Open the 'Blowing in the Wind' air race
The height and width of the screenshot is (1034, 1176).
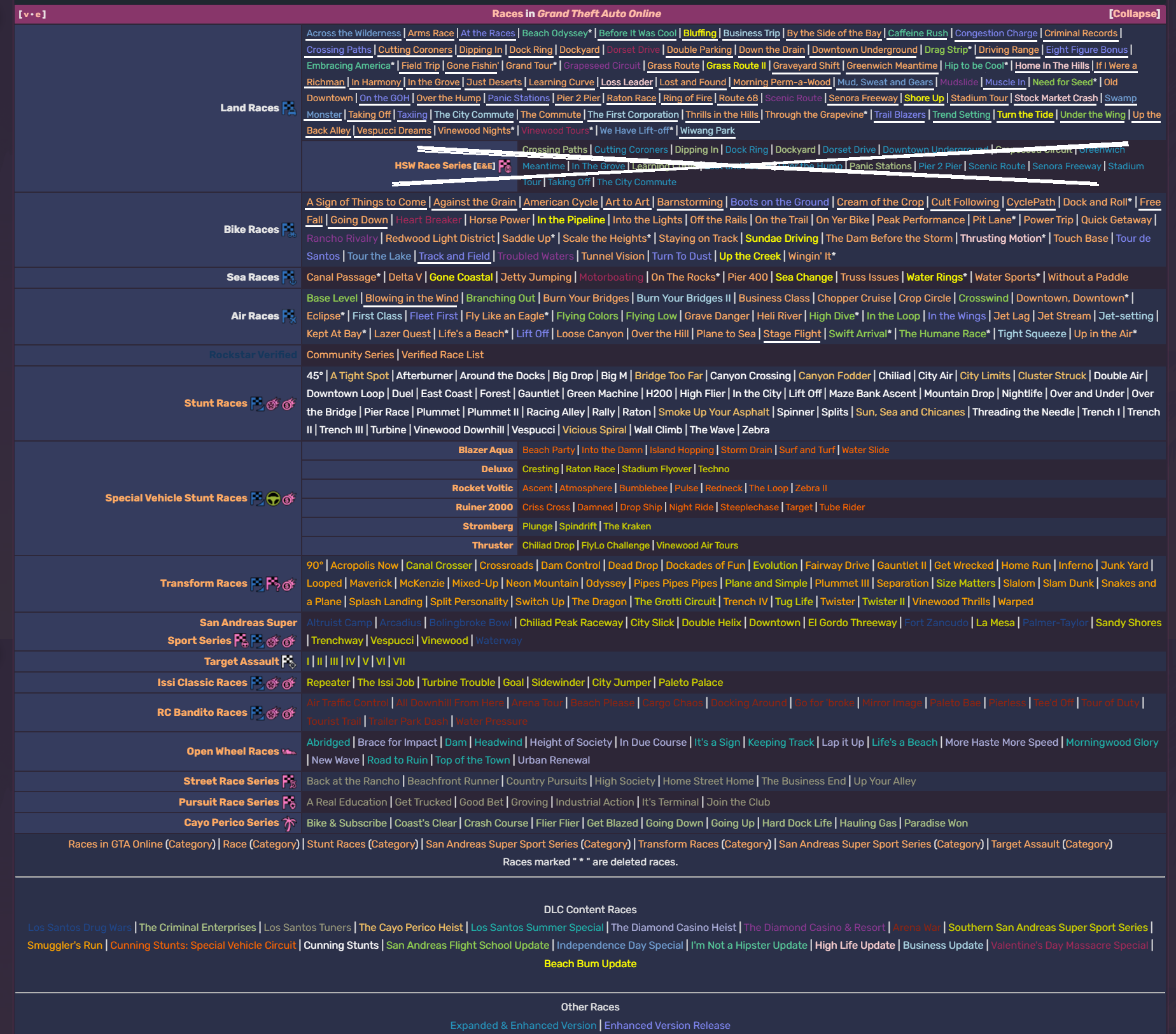tap(412, 298)
